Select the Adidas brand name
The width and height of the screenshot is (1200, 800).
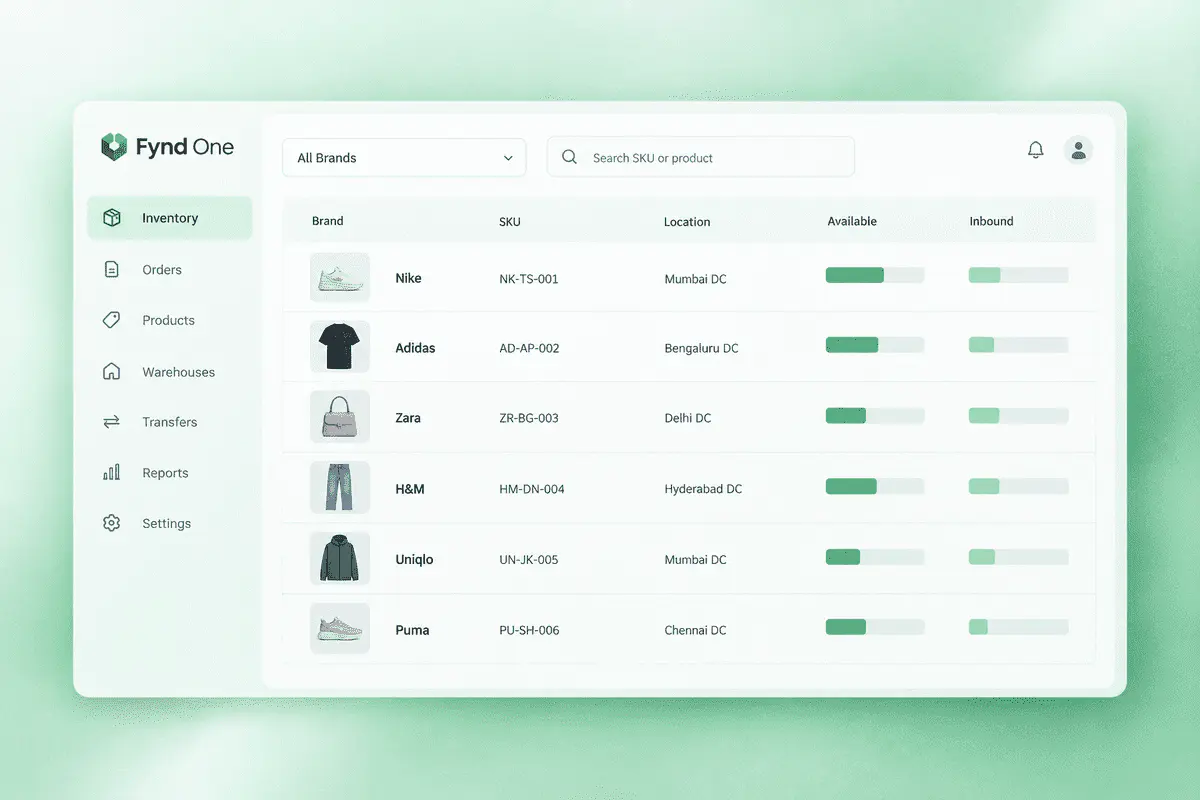[x=415, y=348]
